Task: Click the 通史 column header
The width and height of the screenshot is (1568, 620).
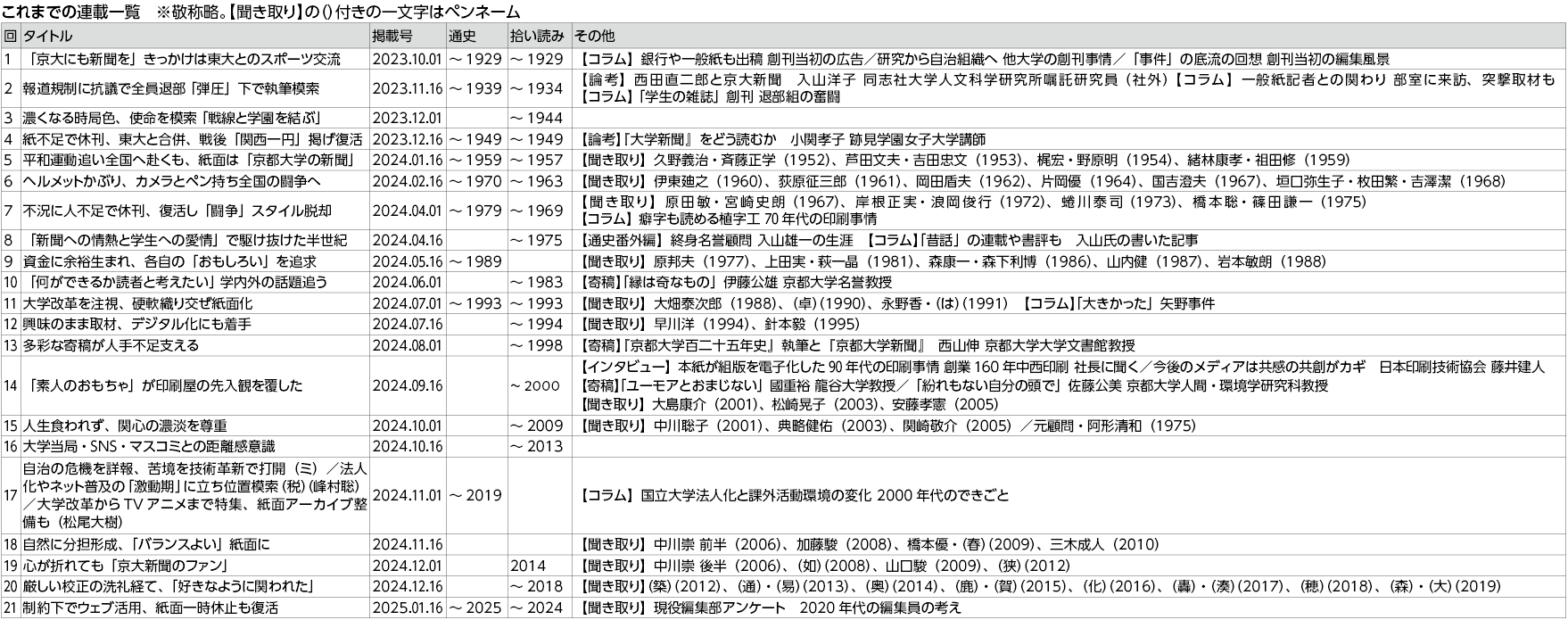Action: point(462,37)
